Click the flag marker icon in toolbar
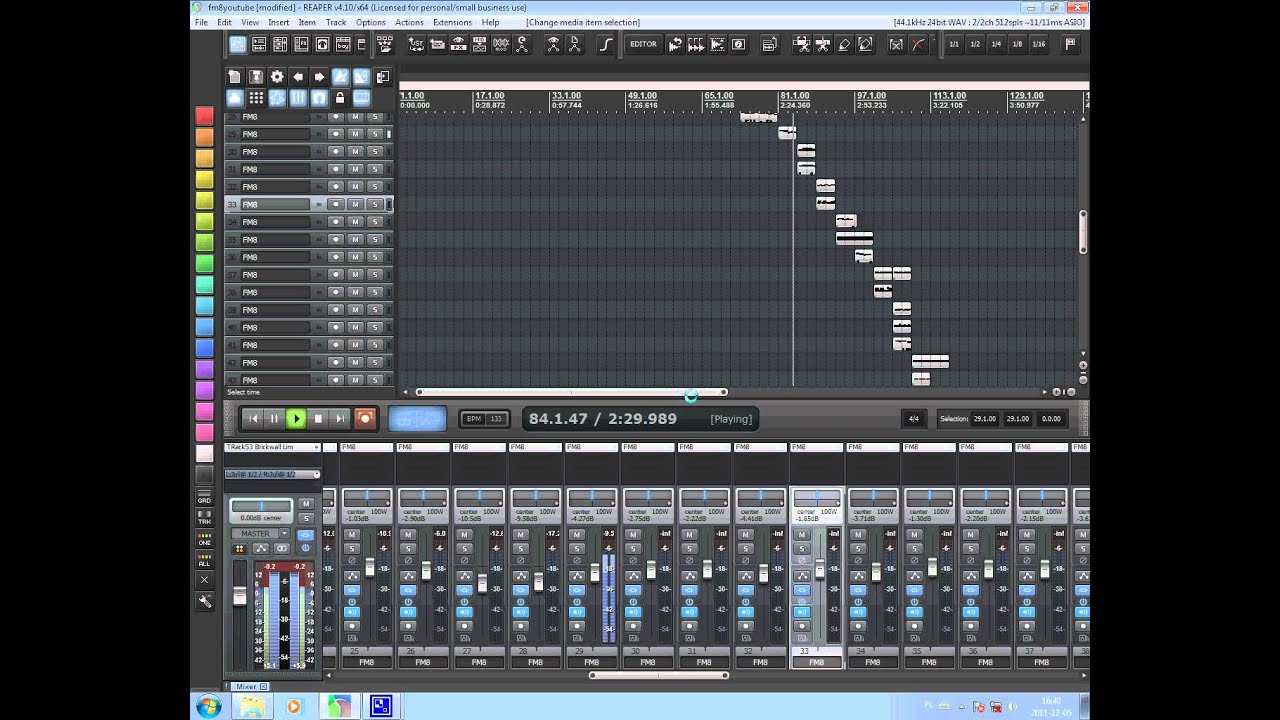Image resolution: width=1280 pixels, height=720 pixels. point(1070,44)
